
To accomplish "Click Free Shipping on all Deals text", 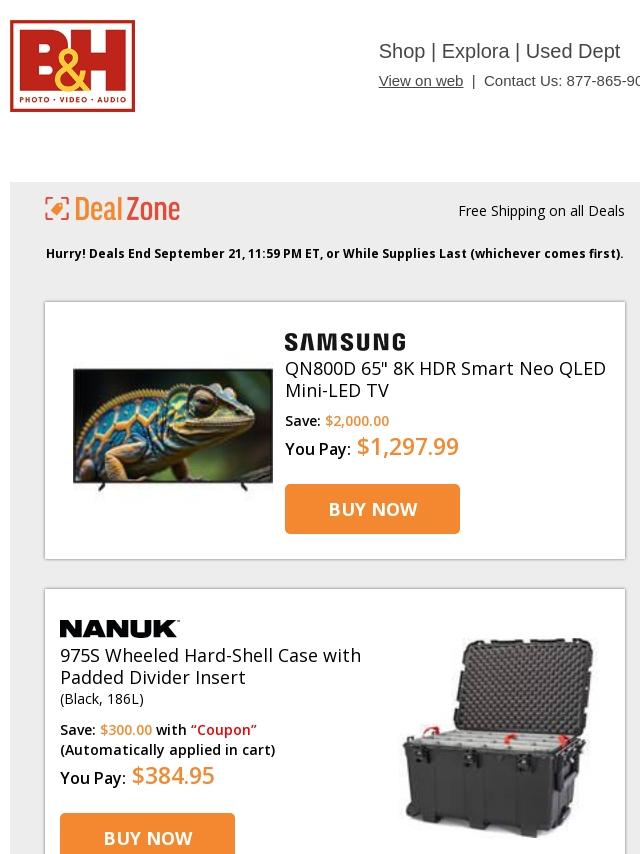I will point(541,211).
